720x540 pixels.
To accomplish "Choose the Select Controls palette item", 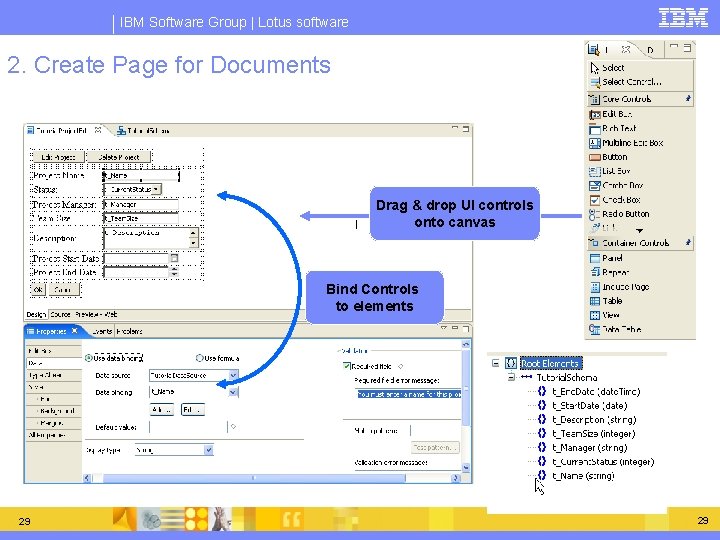I will pyautogui.click(x=626, y=82).
